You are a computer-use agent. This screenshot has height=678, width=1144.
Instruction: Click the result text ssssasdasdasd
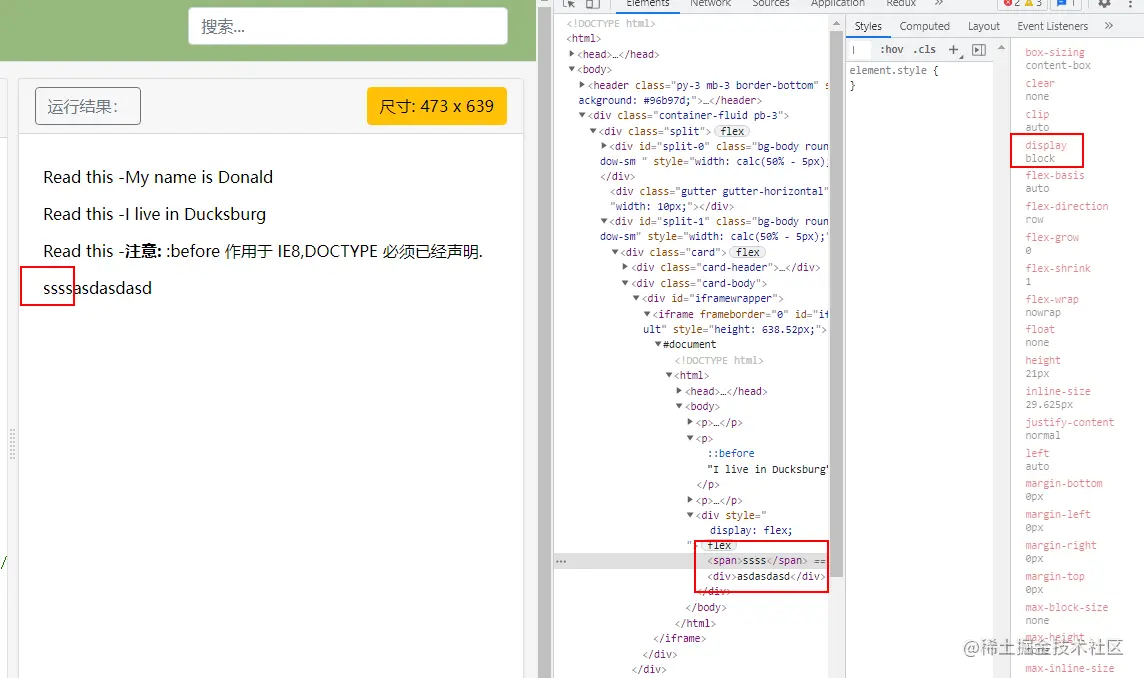(x=98, y=288)
